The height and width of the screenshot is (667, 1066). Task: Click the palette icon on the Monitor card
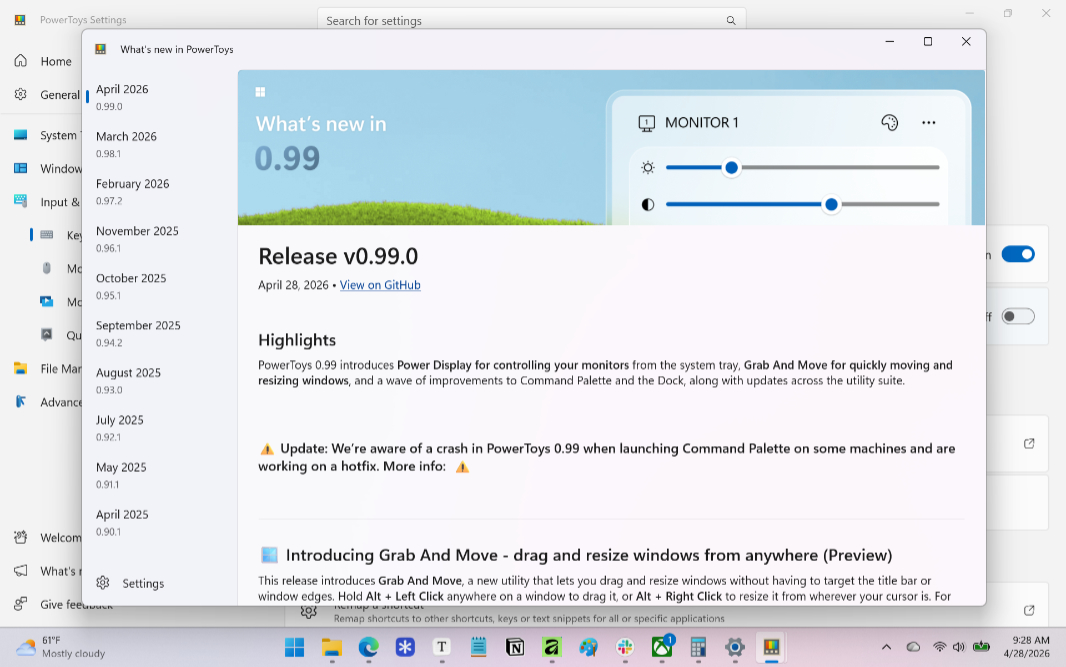tap(889, 122)
